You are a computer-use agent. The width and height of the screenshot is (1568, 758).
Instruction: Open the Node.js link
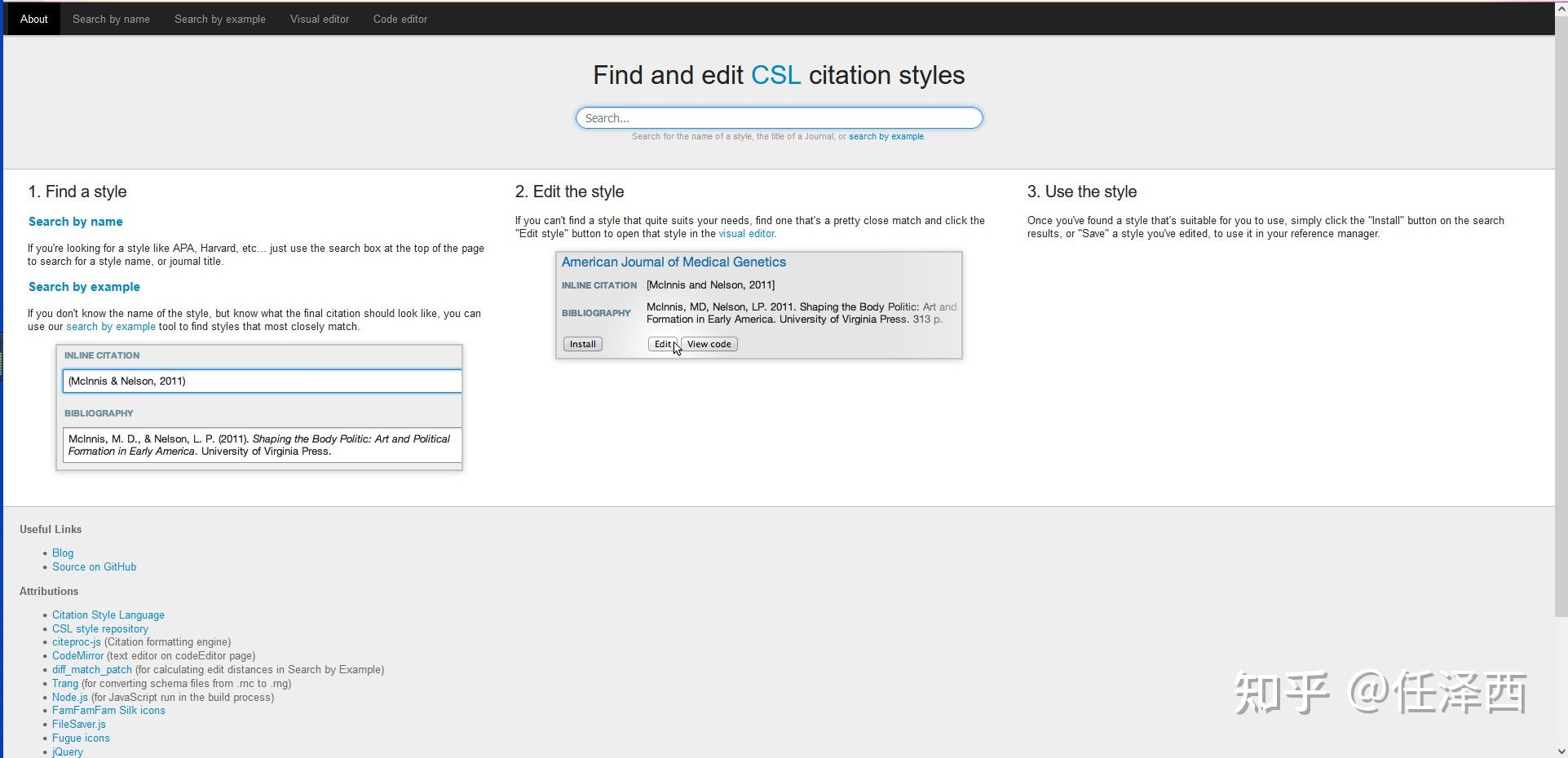(x=70, y=698)
